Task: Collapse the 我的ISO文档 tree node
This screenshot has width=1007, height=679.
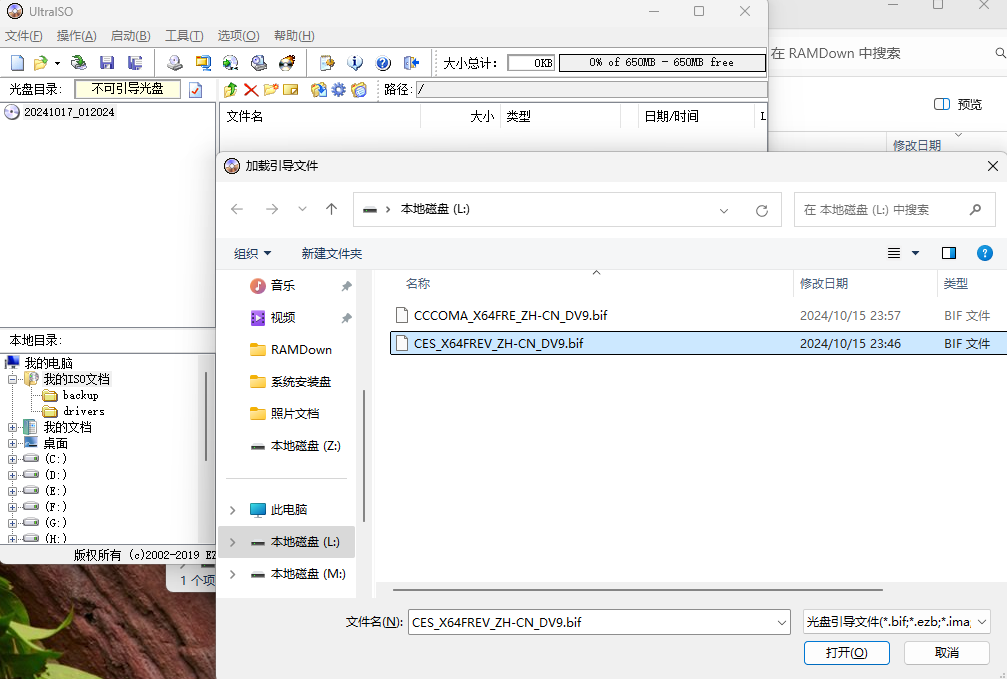Action: click(x=12, y=380)
